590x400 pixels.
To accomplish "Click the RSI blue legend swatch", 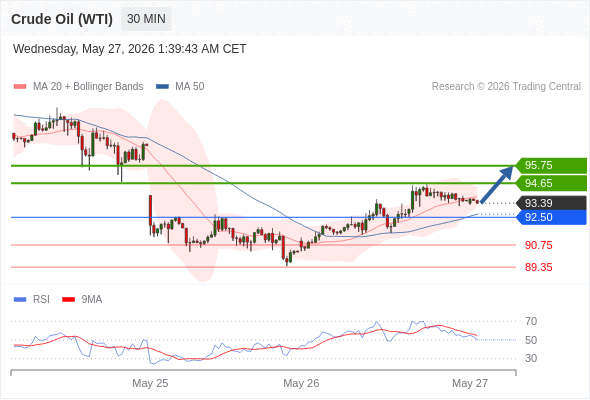I will pyautogui.click(x=20, y=300).
